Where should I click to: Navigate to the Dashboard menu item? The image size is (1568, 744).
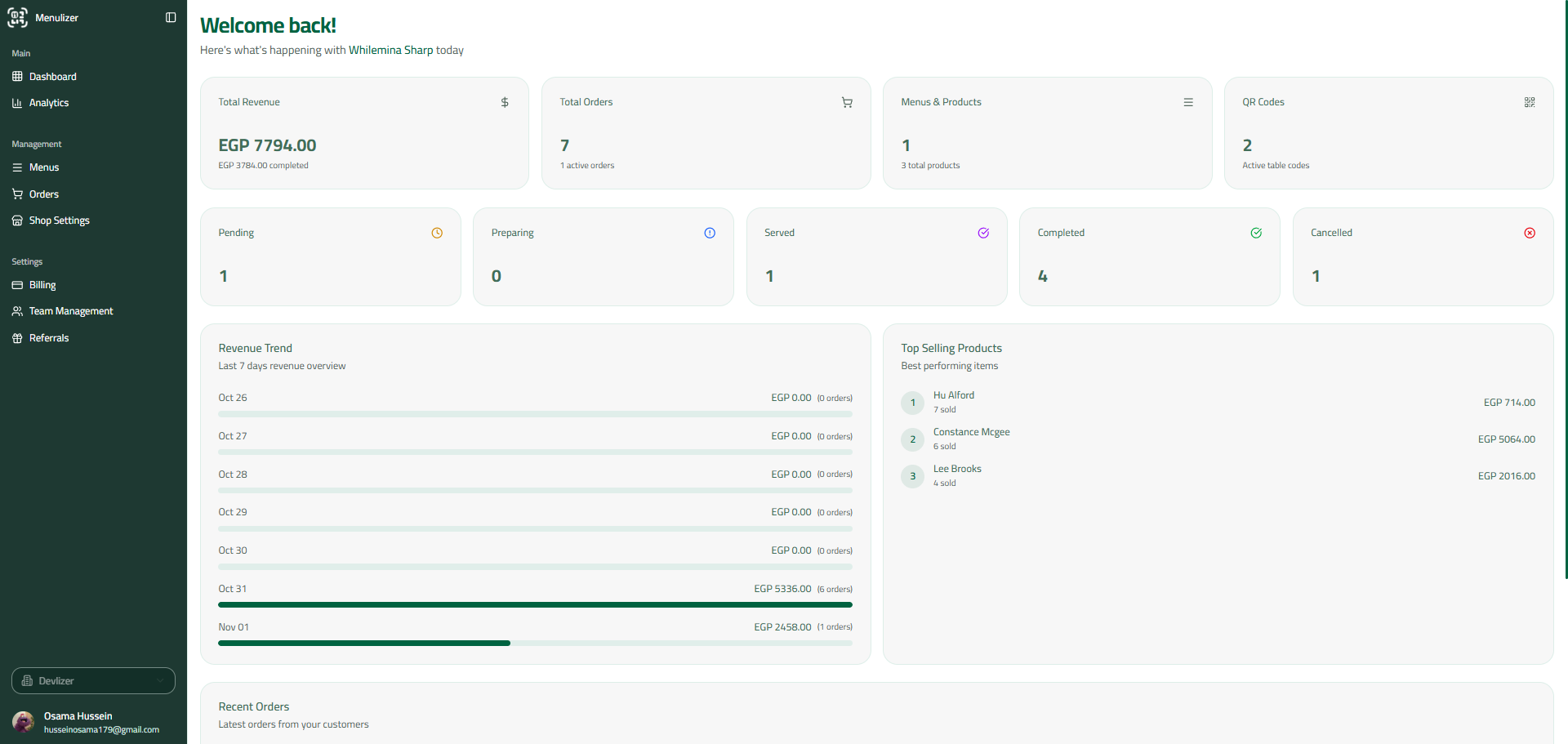[53, 76]
